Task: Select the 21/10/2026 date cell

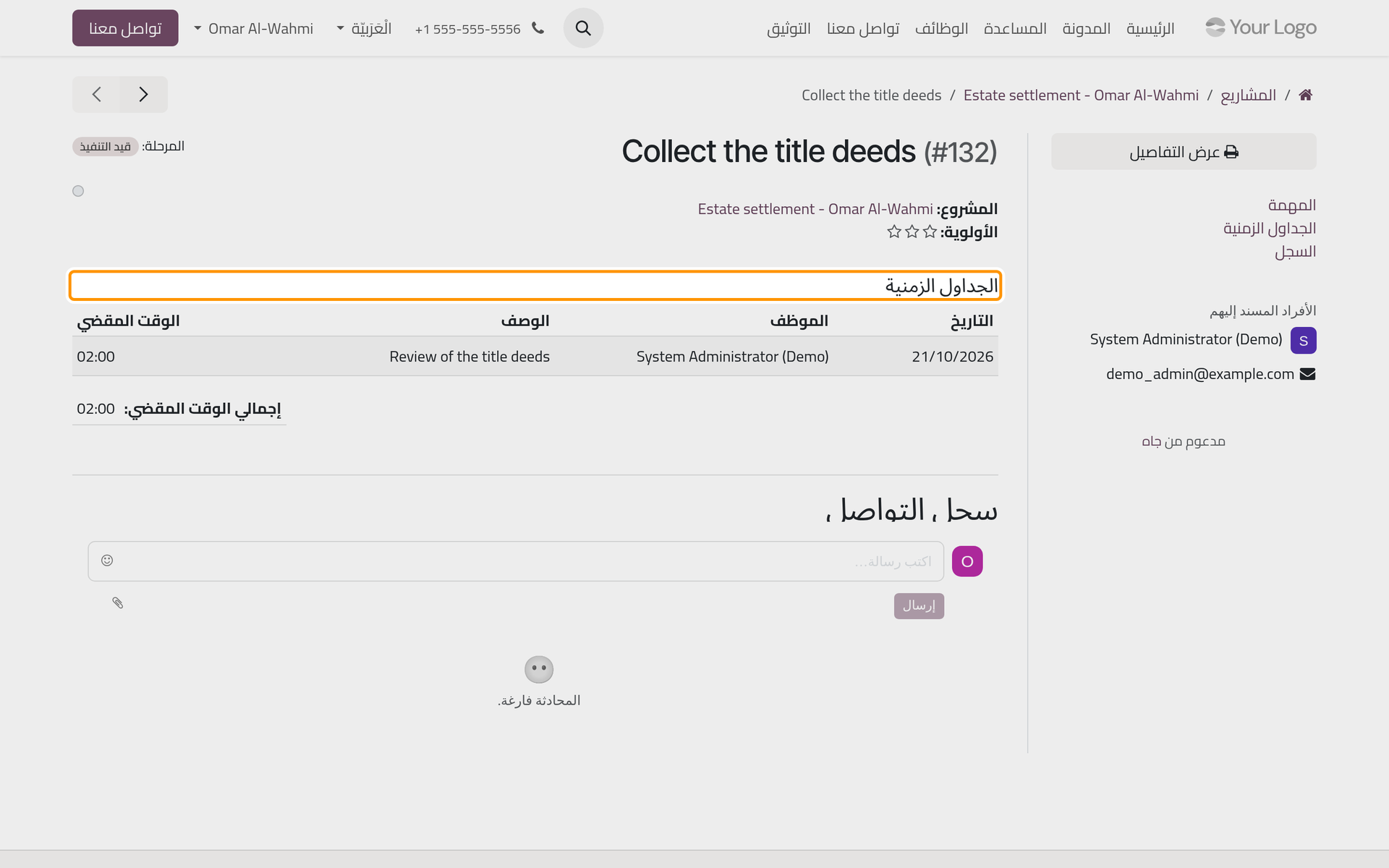Action: coord(952,357)
